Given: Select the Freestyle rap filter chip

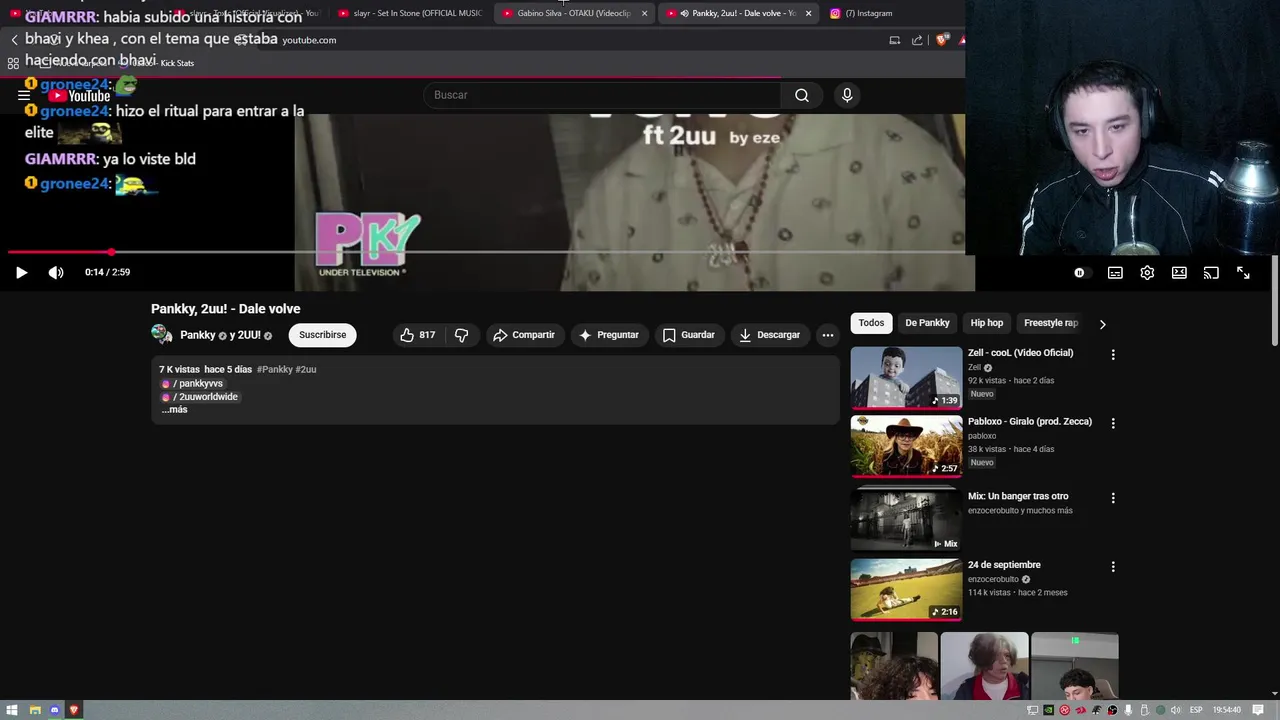Looking at the screenshot, I should (x=1051, y=323).
